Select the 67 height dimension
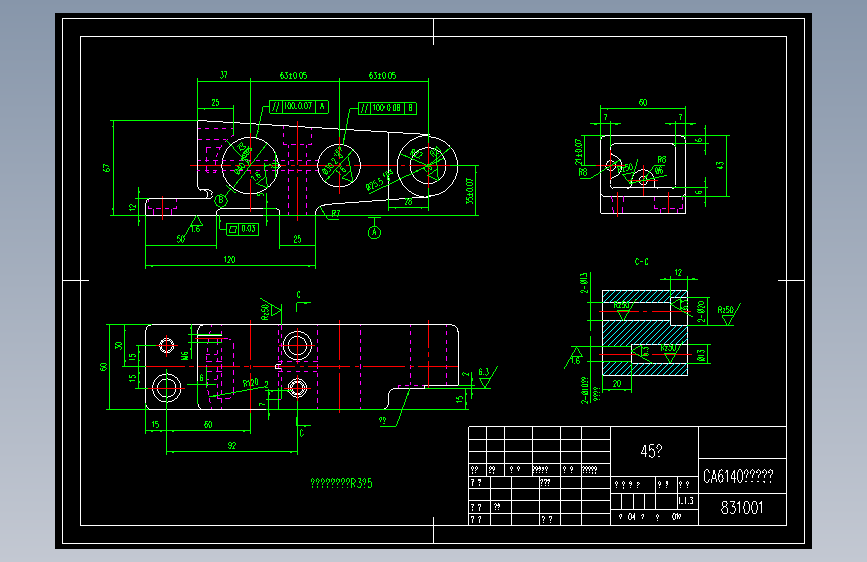The width and height of the screenshot is (867, 562). click(x=106, y=168)
